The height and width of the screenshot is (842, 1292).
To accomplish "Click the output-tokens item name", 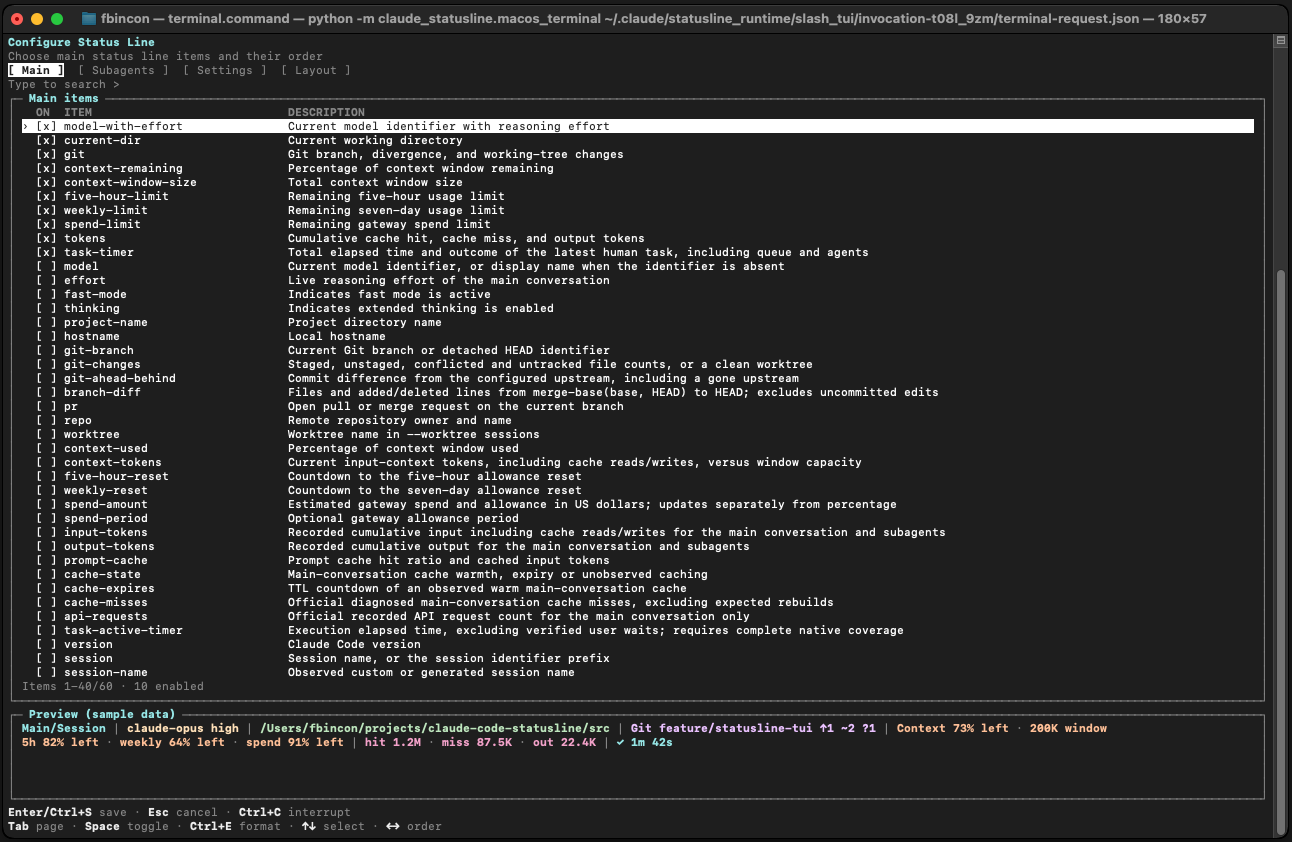I will click(109, 547).
